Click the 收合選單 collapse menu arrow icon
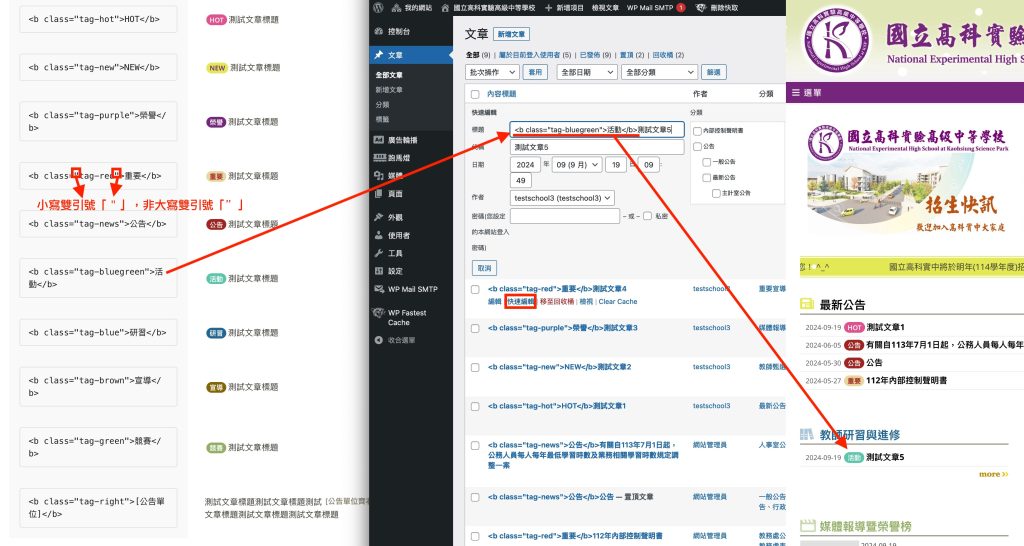Screen dimensions: 1024x546 coord(379,340)
